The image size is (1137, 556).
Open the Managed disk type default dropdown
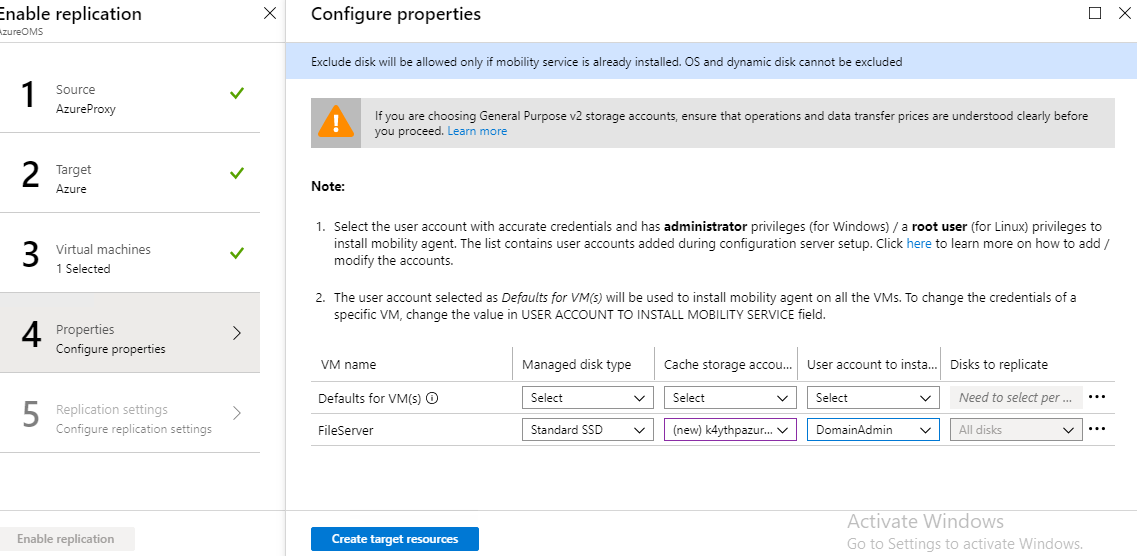click(x=587, y=397)
